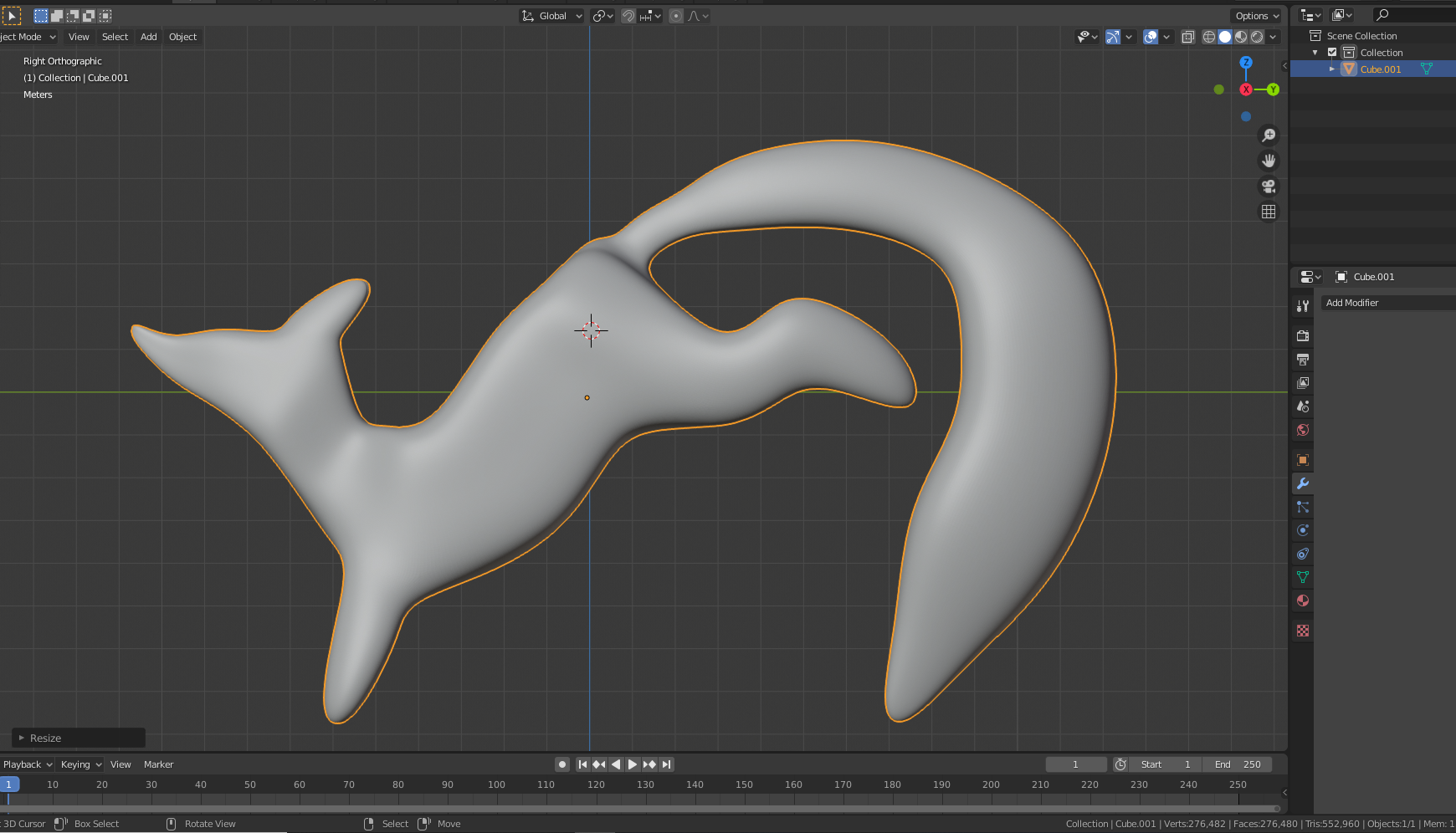Open the Particle Properties tab

pyautogui.click(x=1302, y=507)
